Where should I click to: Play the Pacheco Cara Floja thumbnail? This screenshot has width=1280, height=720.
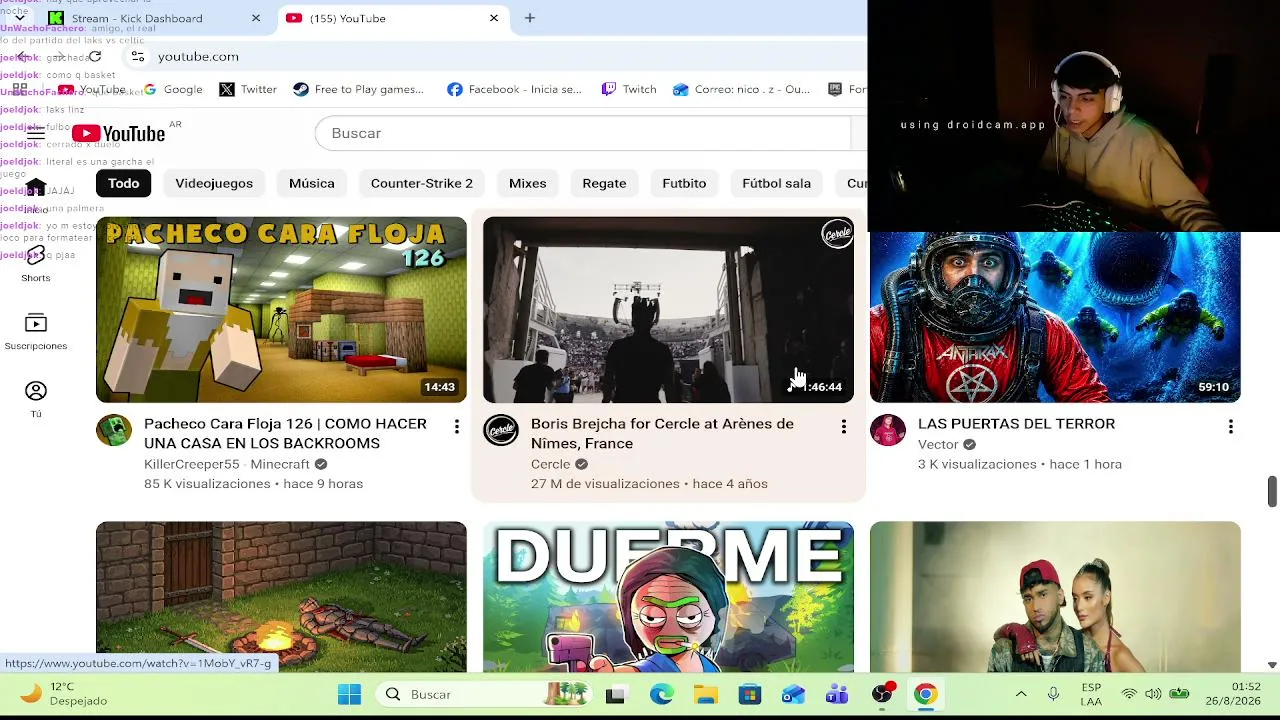click(281, 310)
